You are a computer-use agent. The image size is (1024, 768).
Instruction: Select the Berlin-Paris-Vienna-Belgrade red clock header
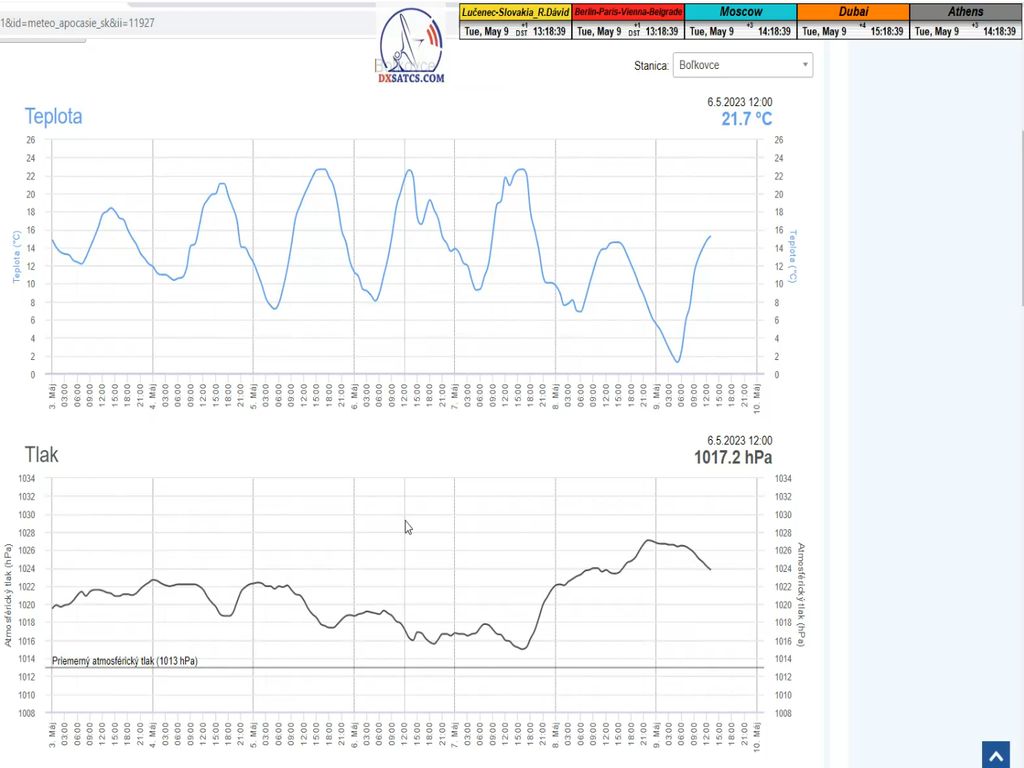(629, 12)
